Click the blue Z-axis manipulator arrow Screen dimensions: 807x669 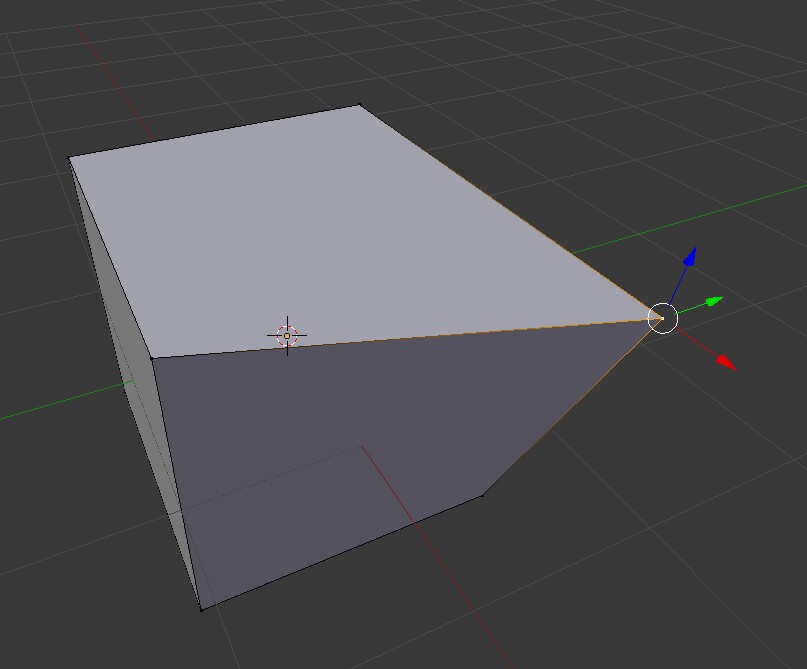click(x=690, y=256)
